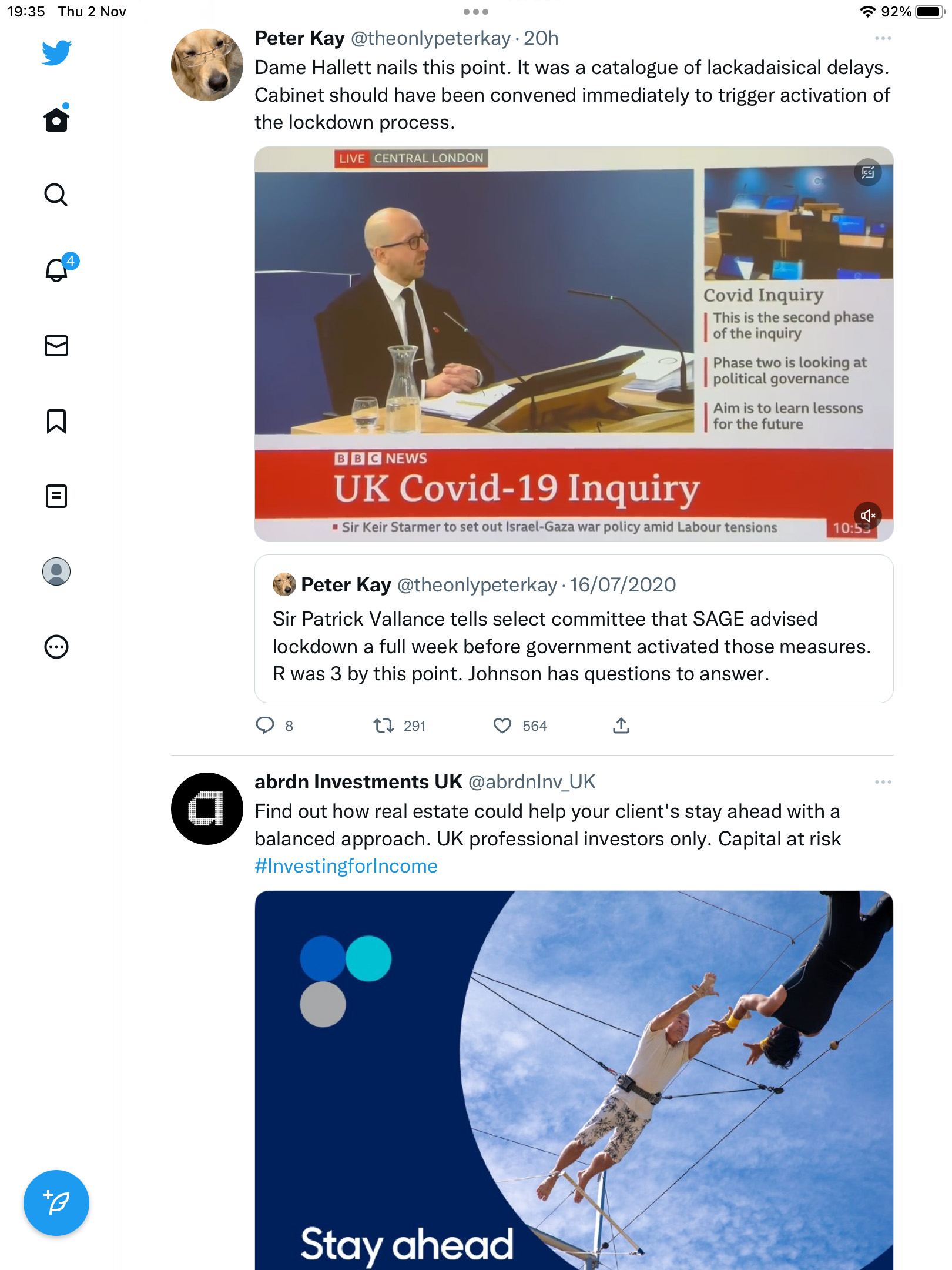Retweet Peter Kay's tweet with 291 retweets
The image size is (952, 1270).
(x=400, y=726)
